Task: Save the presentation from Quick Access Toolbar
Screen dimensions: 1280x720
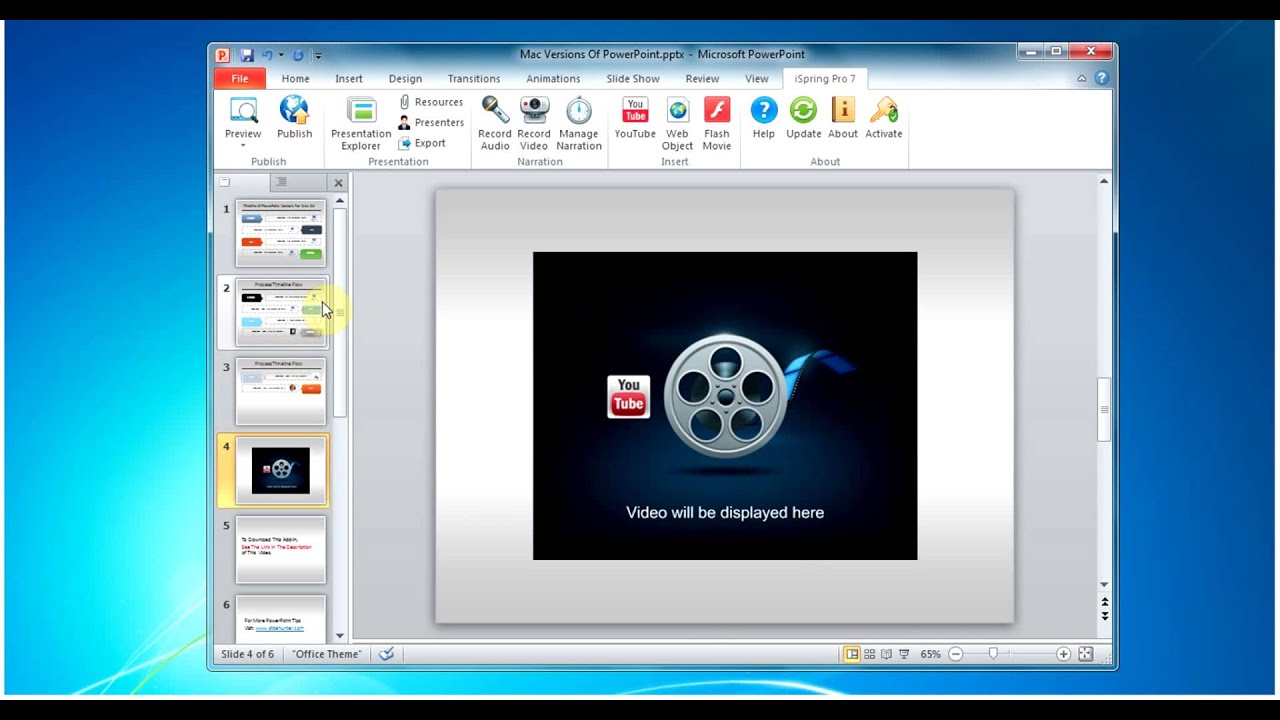Action: click(247, 55)
